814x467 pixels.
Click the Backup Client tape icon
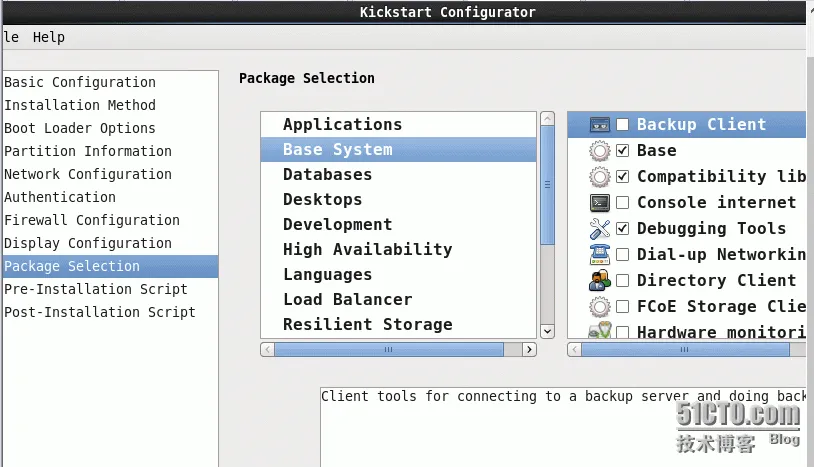coord(600,125)
